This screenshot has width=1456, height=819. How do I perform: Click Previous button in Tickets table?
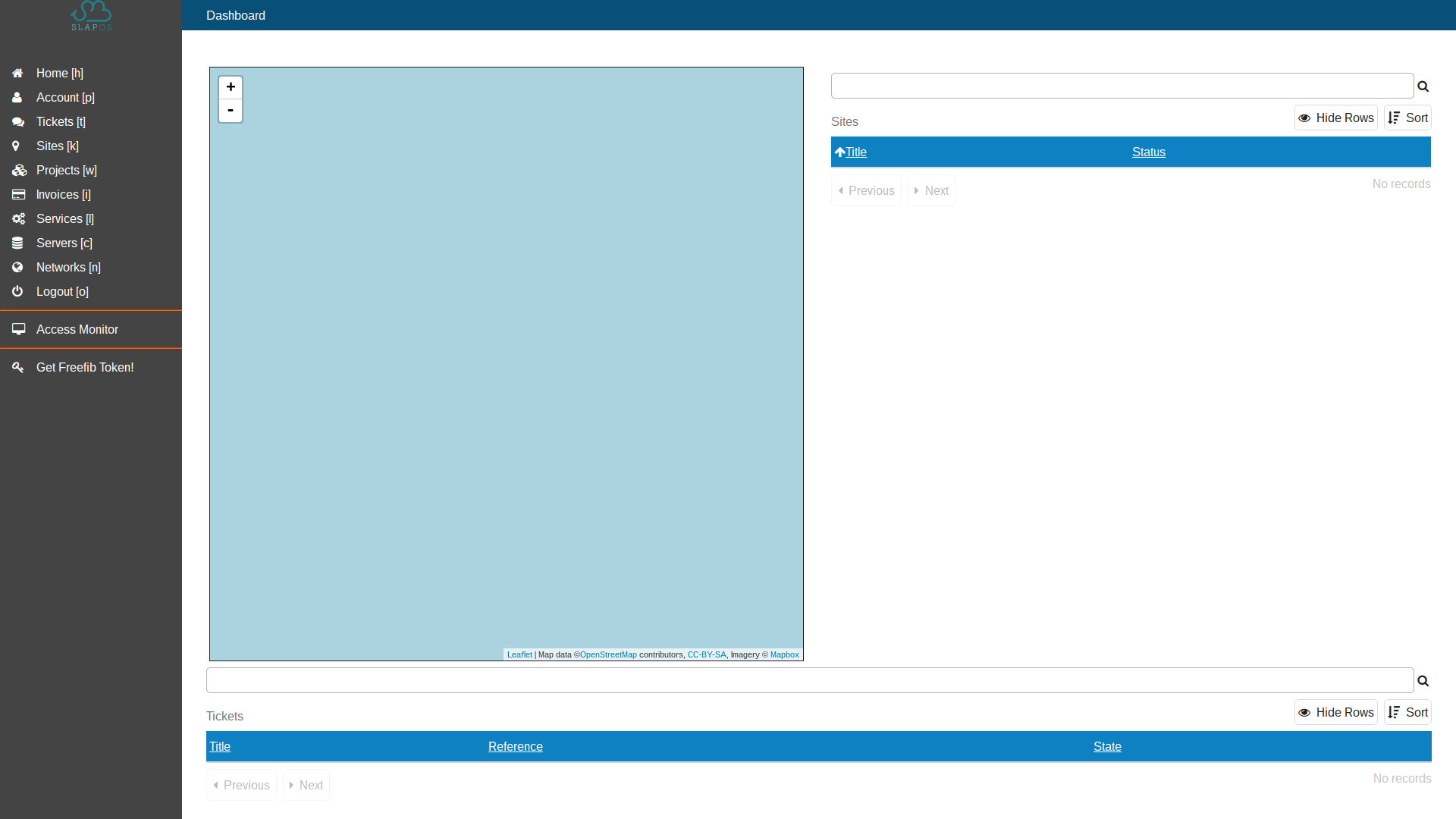pos(241,785)
